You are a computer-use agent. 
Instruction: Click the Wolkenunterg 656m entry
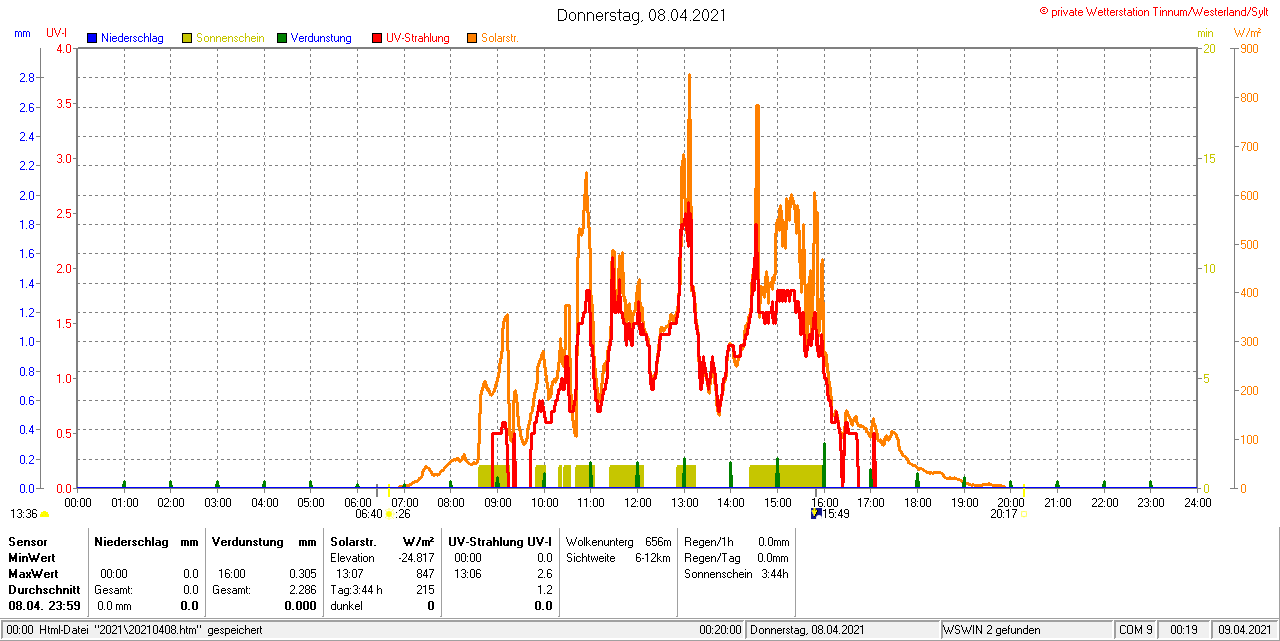(x=618, y=541)
